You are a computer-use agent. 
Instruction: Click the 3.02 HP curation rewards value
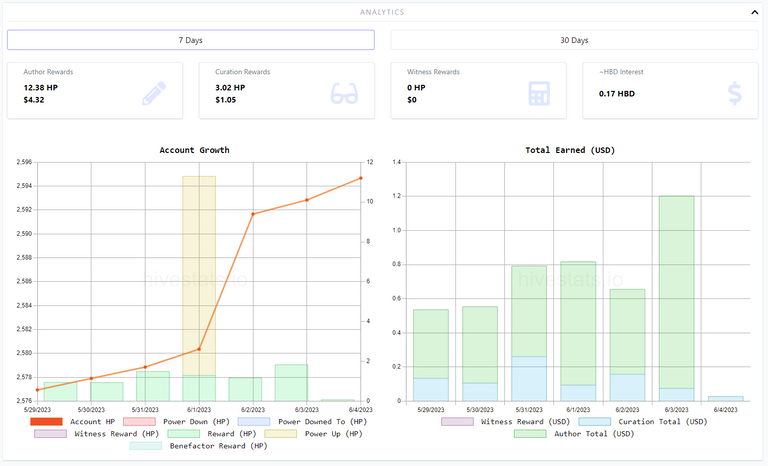pyautogui.click(x=230, y=88)
